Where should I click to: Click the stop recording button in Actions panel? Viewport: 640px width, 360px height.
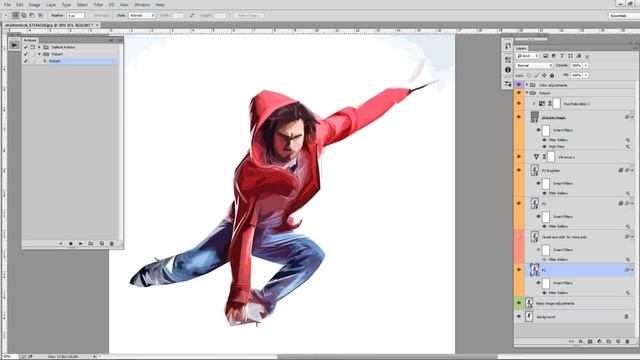(x=61, y=244)
